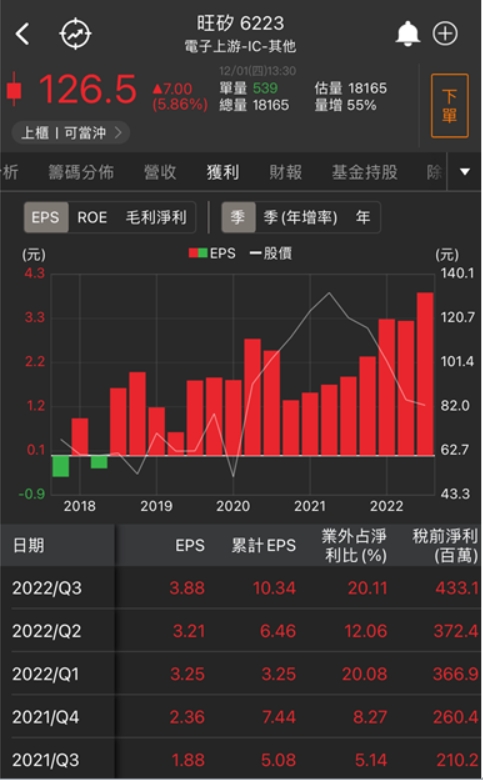Tap the 業外占淨利比 (%) column header
The height and width of the screenshot is (780, 483).
(355, 545)
